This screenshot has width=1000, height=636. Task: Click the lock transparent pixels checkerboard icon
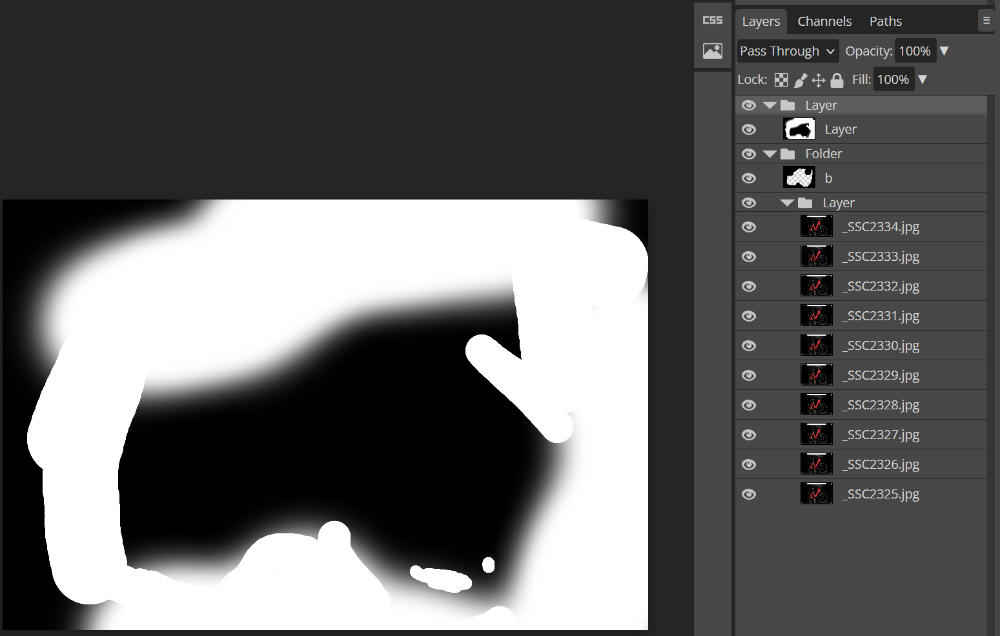coord(781,80)
